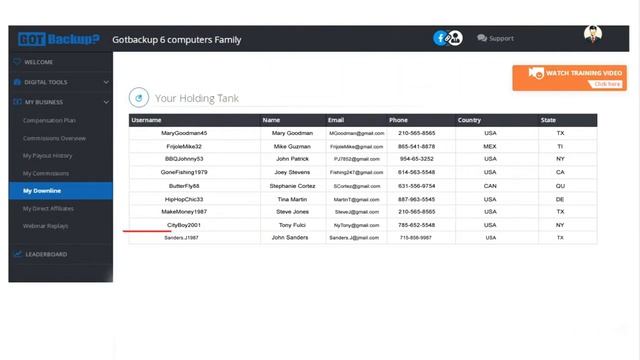
Task: Click the Digital Tools sidebar icon
Action: (x=17, y=82)
